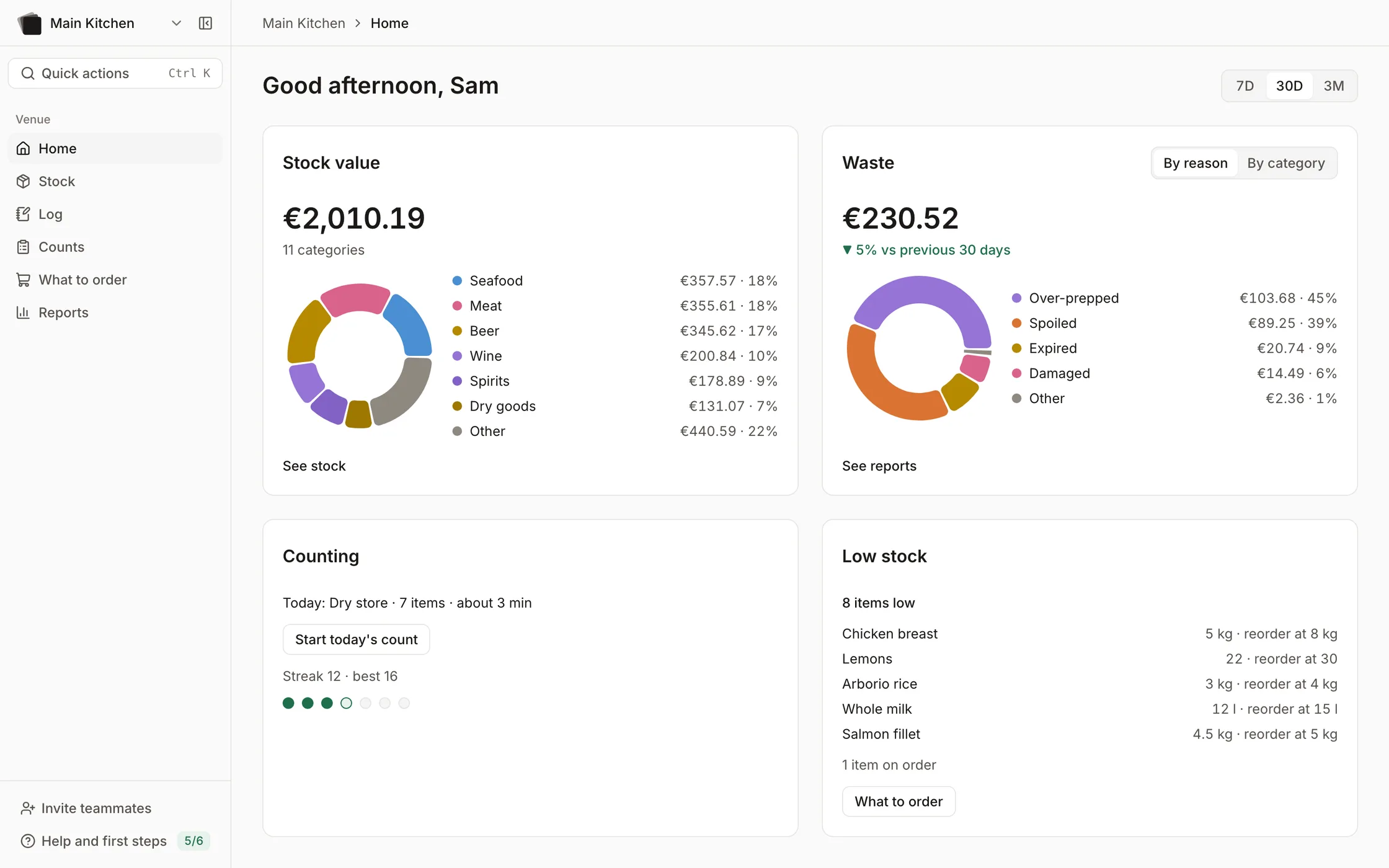Click the Help question mark icon
Image resolution: width=1389 pixels, height=868 pixels.
[x=28, y=841]
